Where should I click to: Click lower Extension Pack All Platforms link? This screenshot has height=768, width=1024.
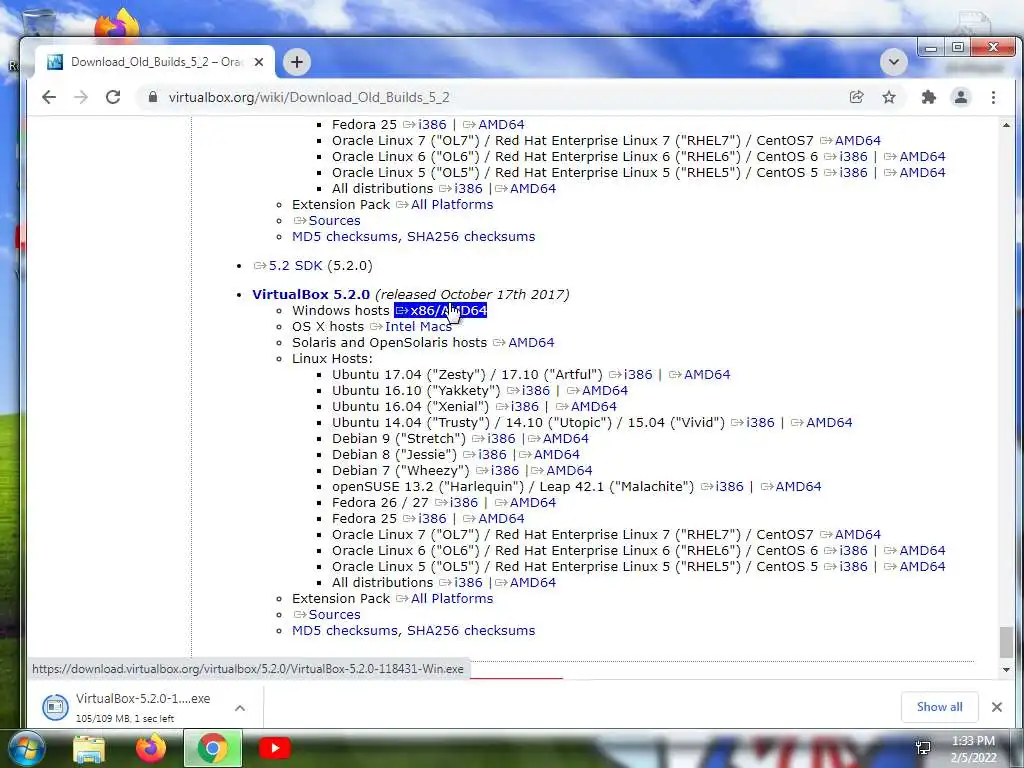pos(445,598)
